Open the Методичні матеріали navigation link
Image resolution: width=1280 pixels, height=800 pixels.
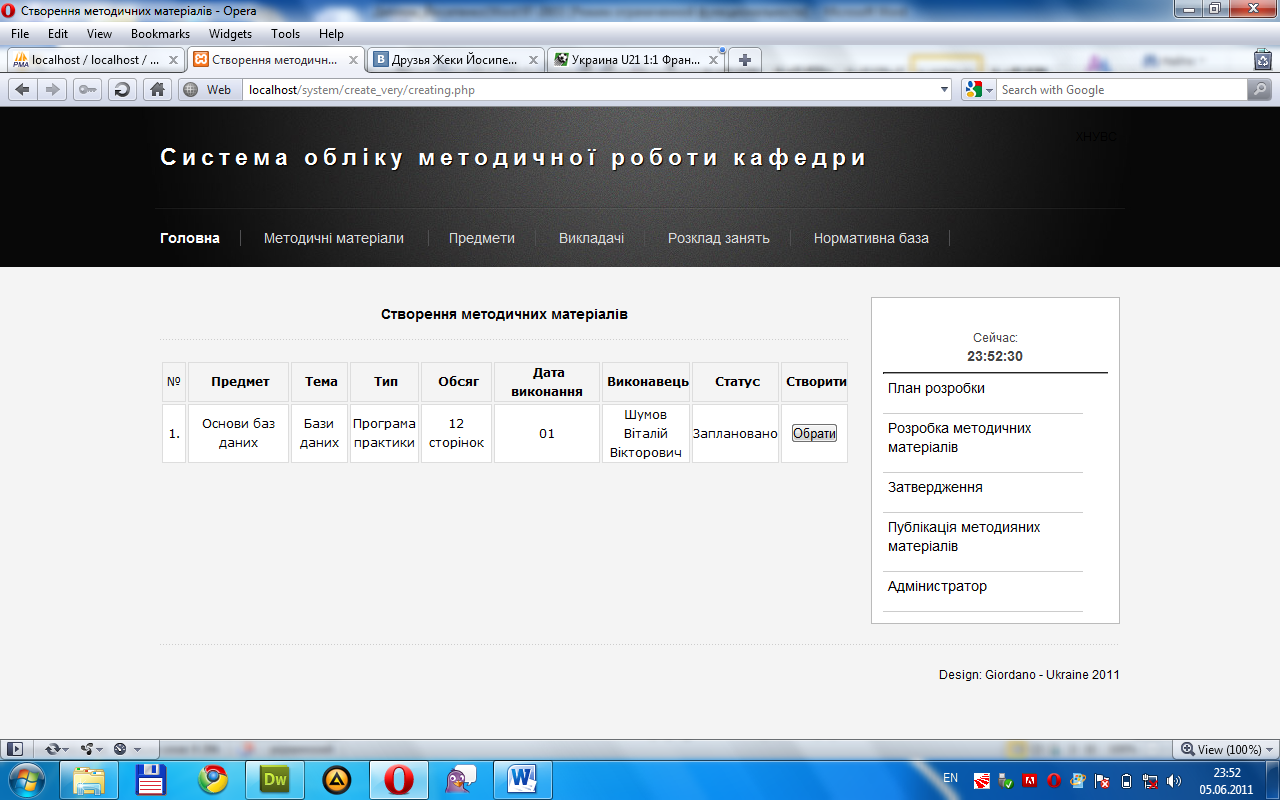[333, 238]
